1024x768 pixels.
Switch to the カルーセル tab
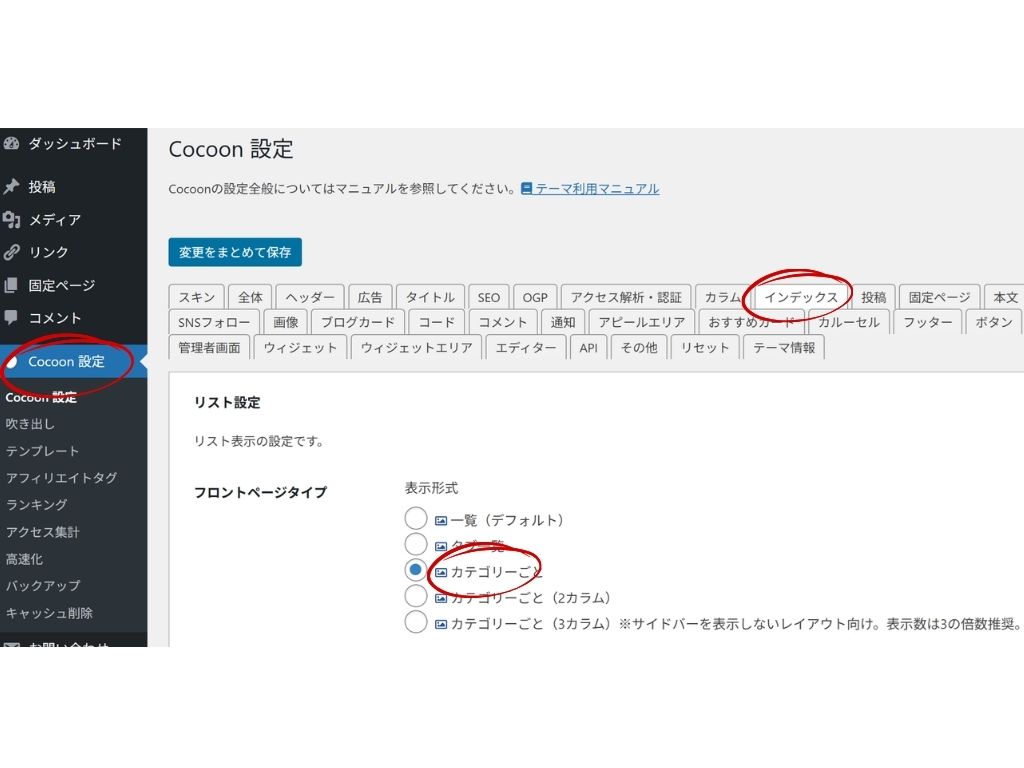(x=849, y=323)
